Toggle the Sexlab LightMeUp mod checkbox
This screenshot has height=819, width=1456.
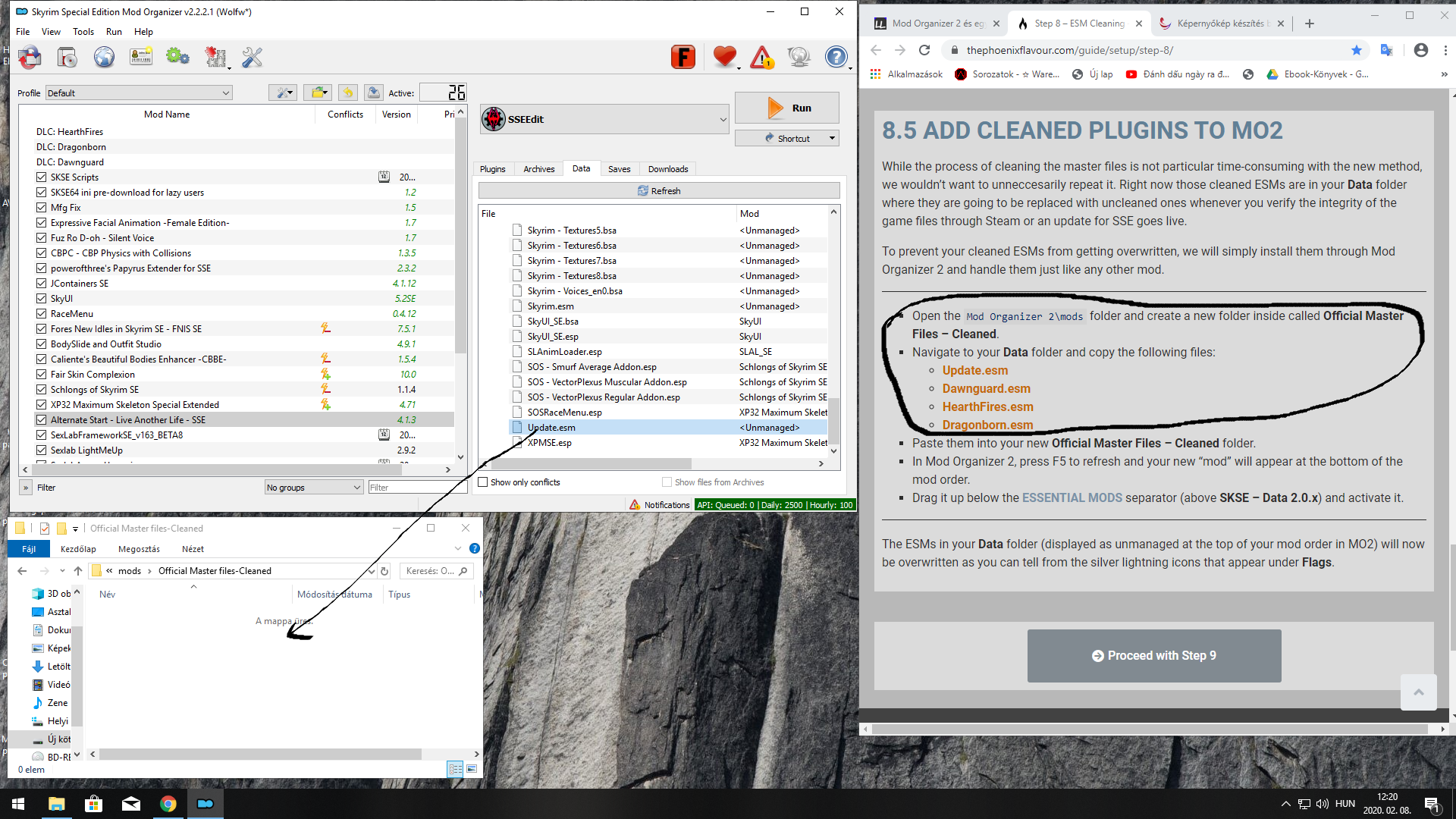[x=42, y=450]
